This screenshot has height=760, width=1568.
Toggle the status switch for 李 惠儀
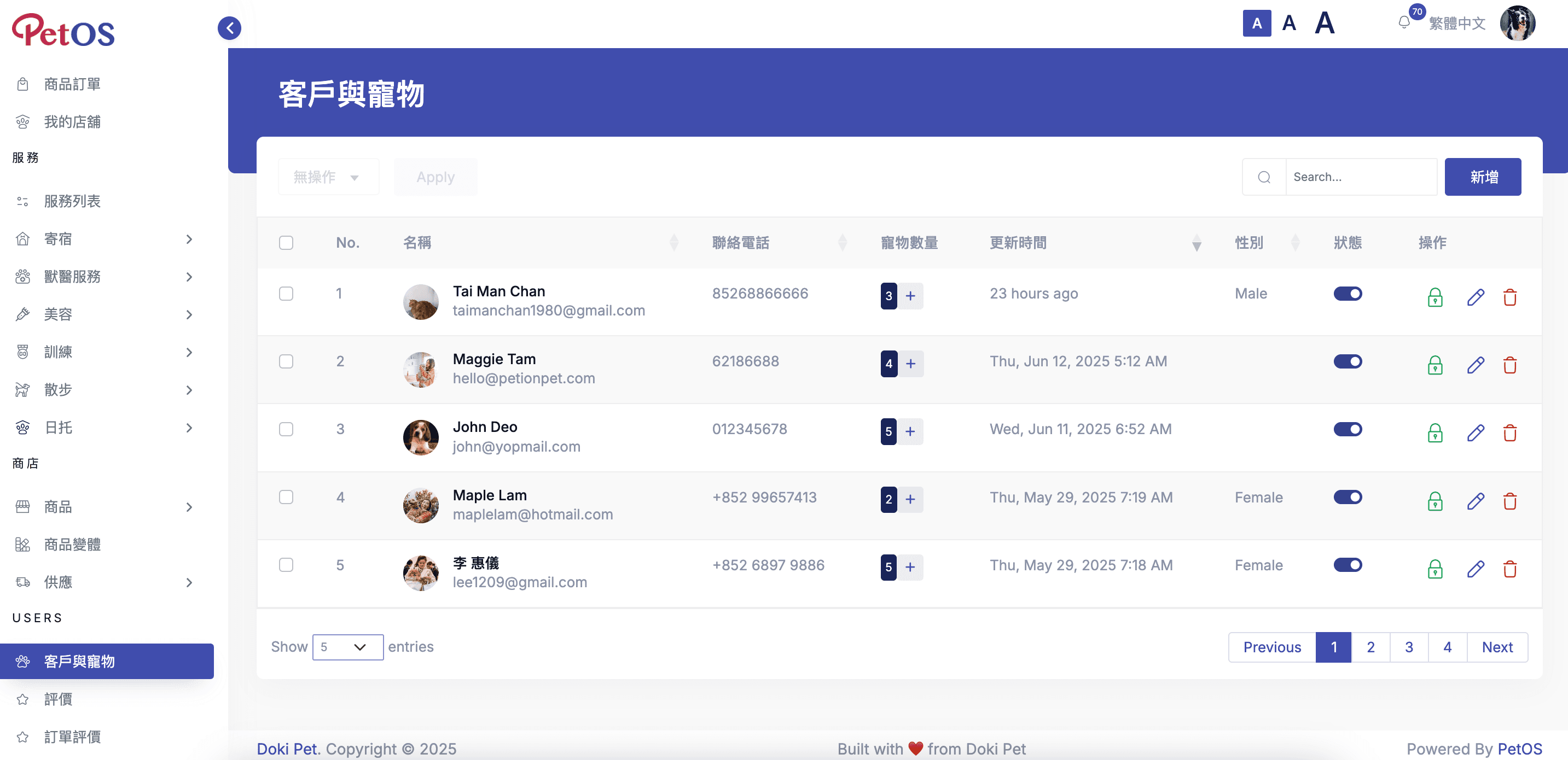(1347, 565)
